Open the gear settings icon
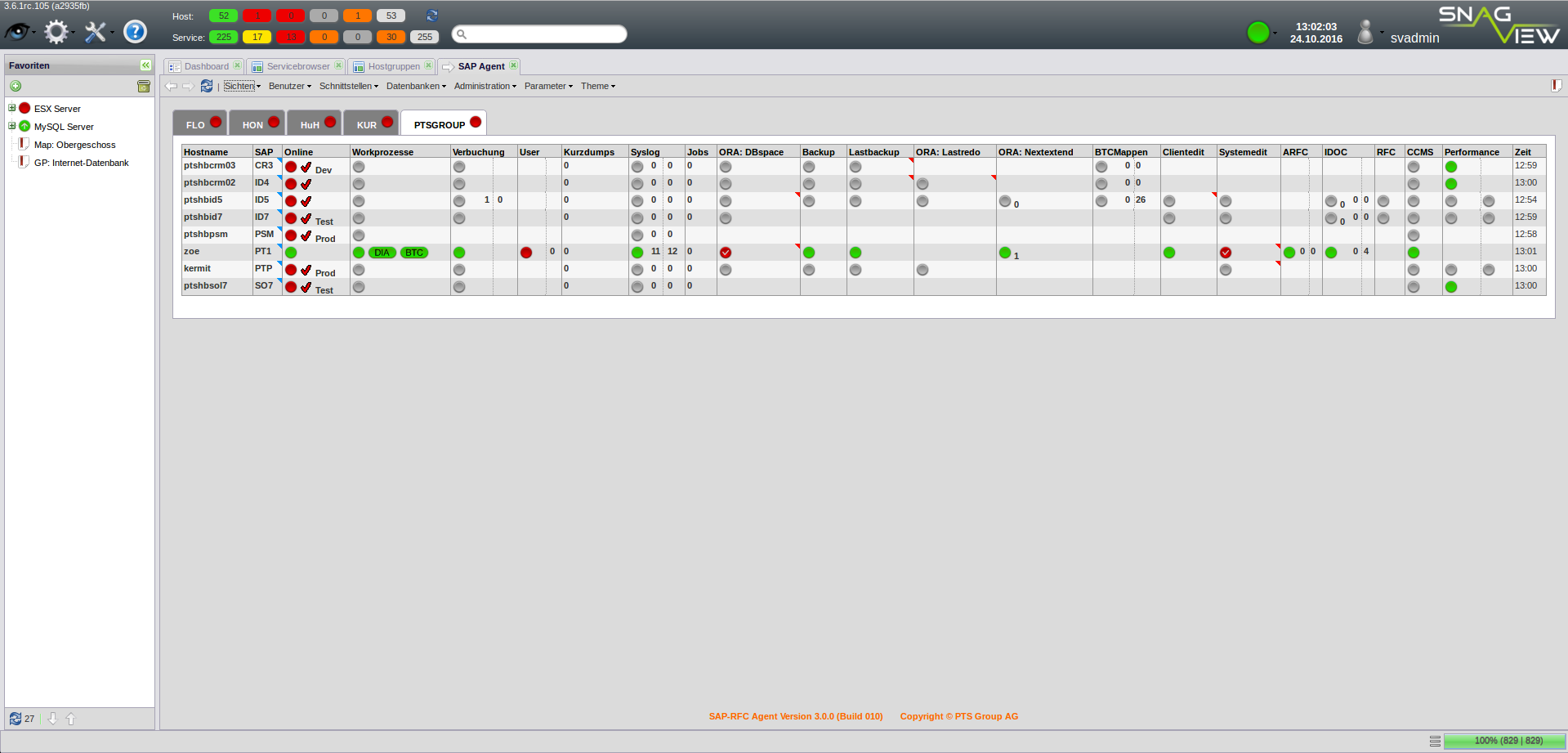This screenshot has width=1568, height=753. [x=56, y=32]
